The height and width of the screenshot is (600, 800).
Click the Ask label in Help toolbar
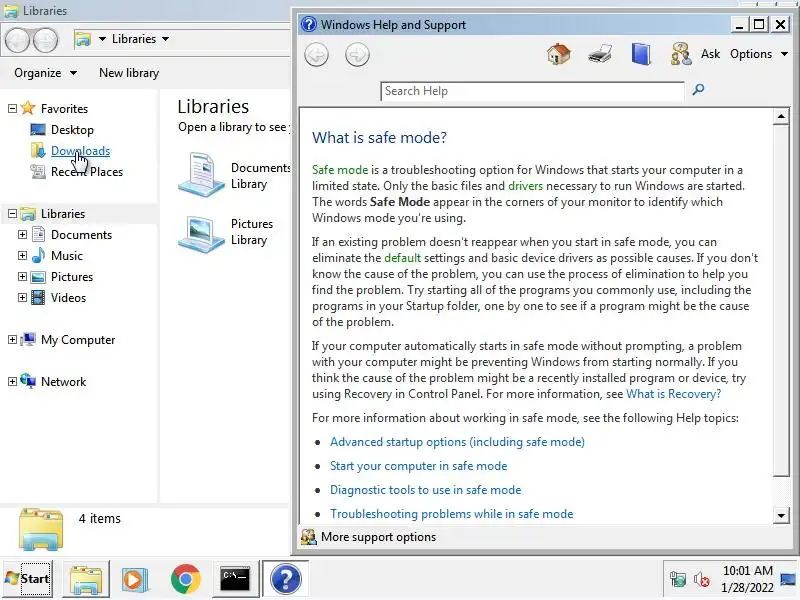[710, 54]
